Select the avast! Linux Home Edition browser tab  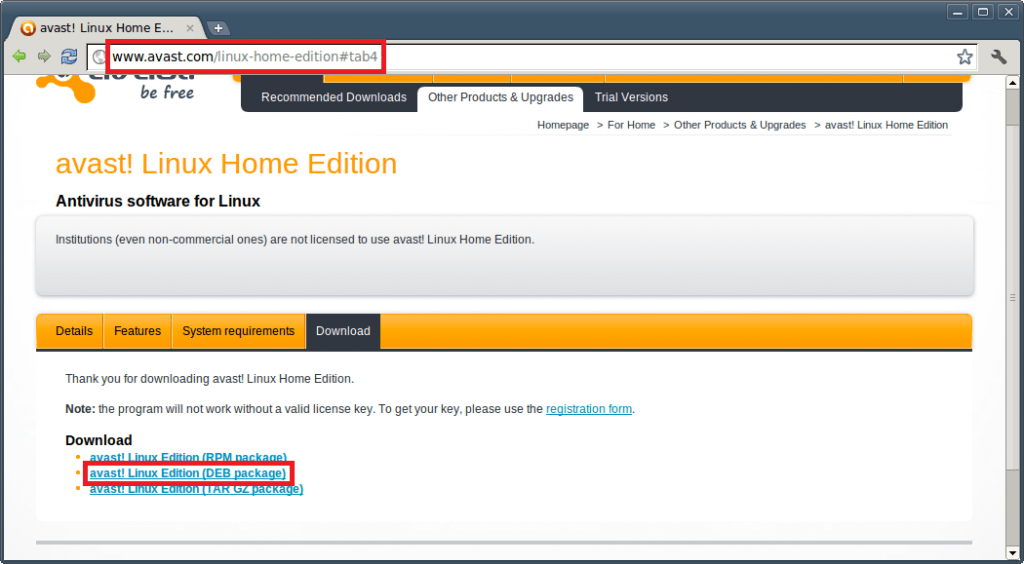click(x=107, y=28)
